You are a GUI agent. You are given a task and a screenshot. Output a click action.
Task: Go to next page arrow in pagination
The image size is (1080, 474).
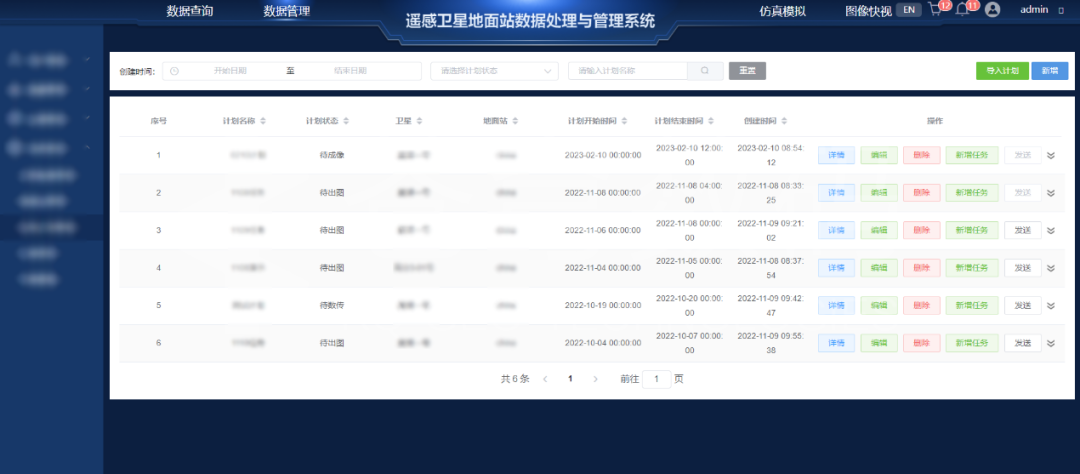[596, 379]
